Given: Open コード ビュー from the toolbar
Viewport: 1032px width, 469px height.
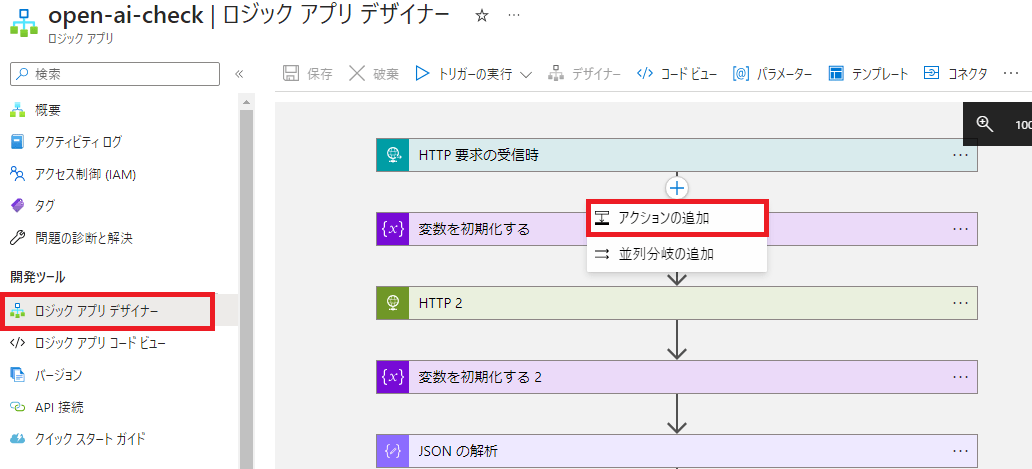Looking at the screenshot, I should point(677,74).
